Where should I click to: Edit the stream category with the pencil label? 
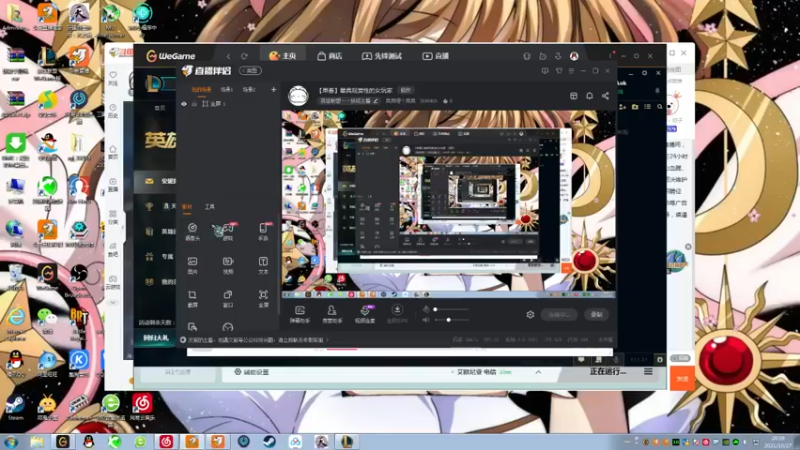point(349,101)
